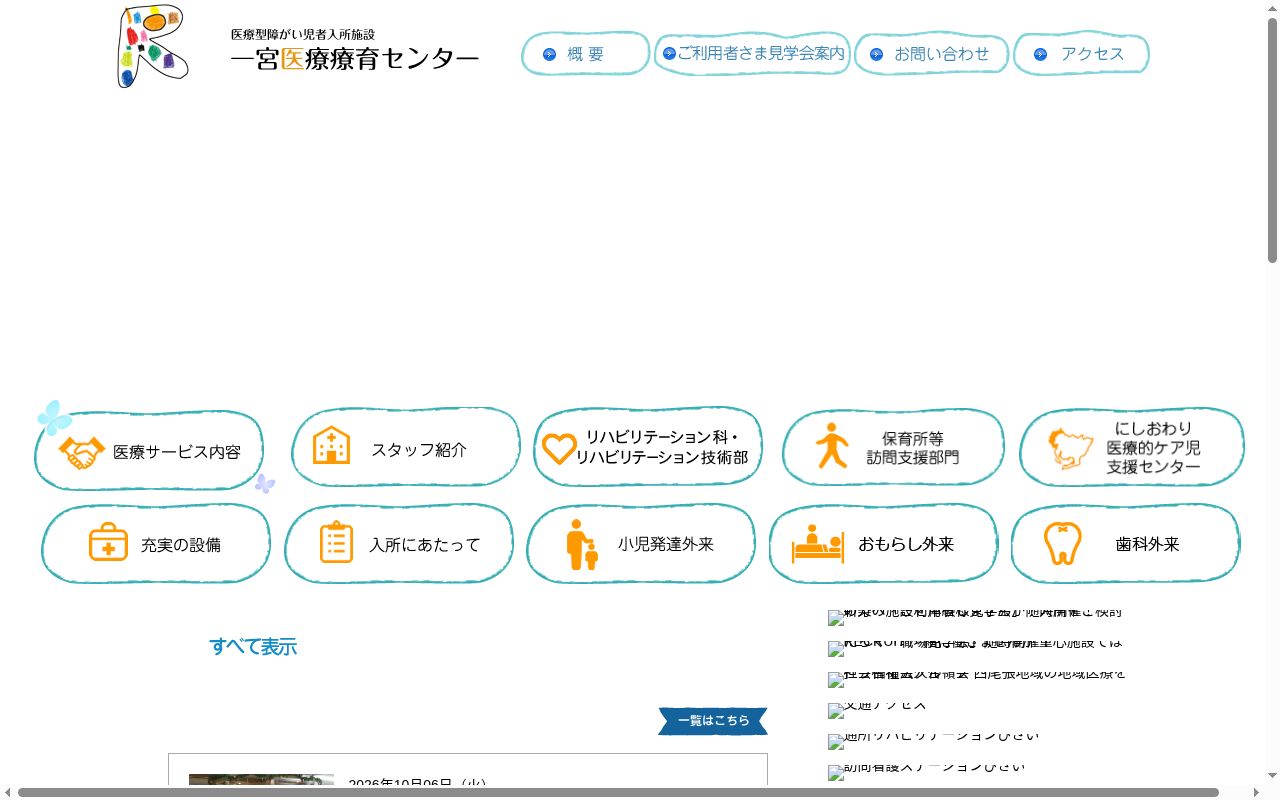Click the すべて表示 link
Screen dimensions: 1280x800
coord(253,647)
